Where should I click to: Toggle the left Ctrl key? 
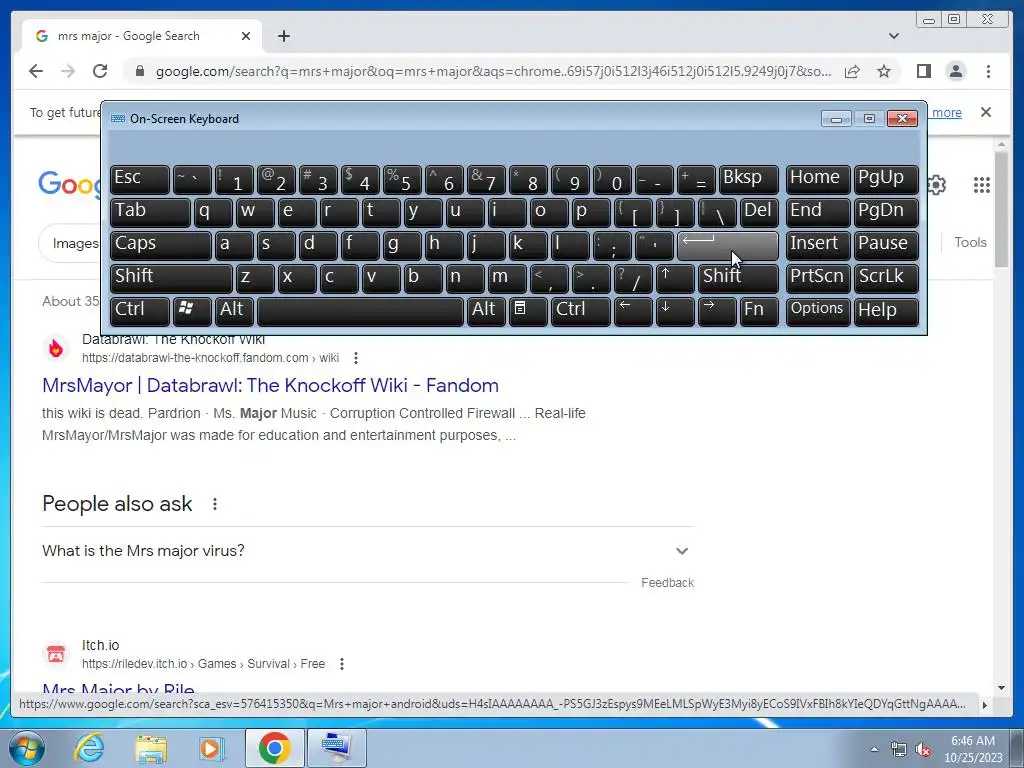(139, 311)
